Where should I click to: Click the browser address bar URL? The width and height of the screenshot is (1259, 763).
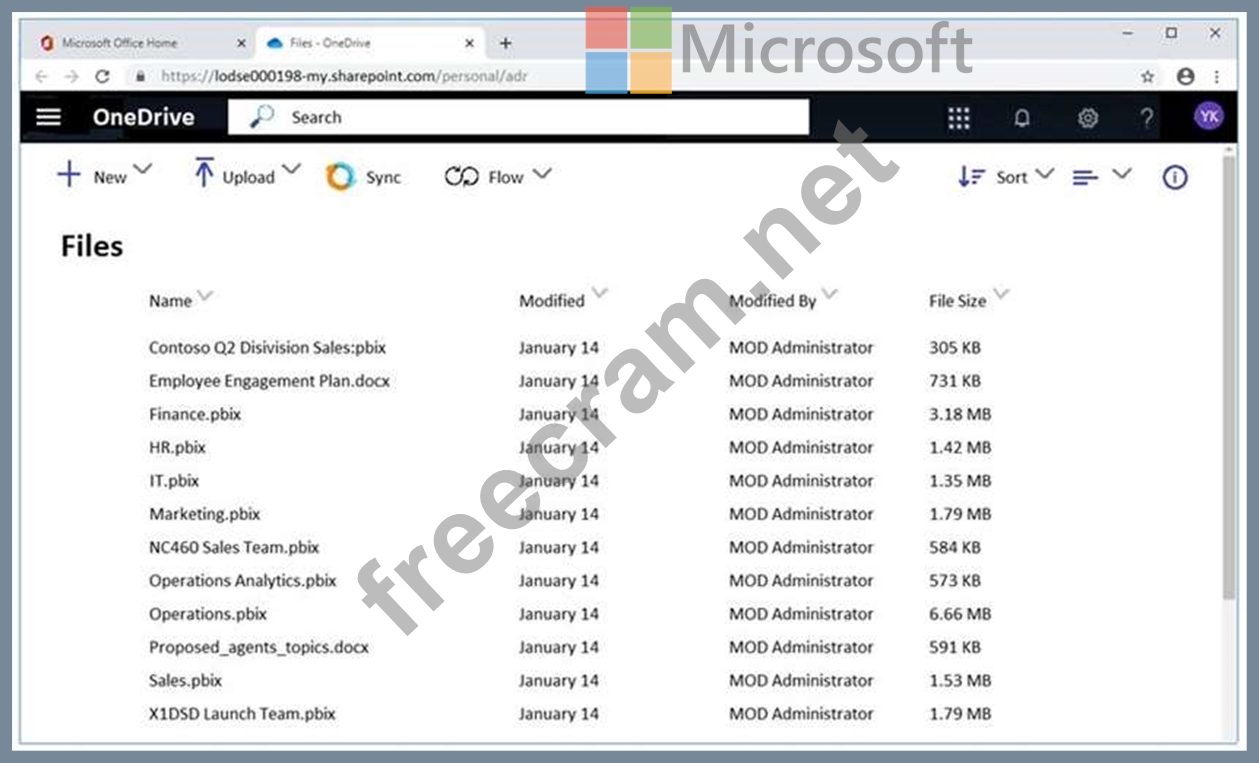[x=344, y=76]
